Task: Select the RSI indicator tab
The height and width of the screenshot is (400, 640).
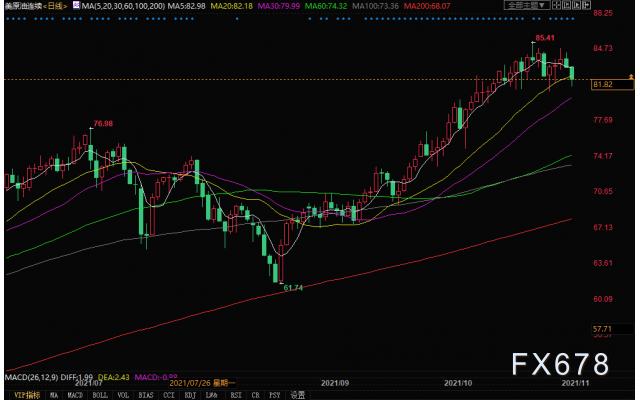Action: 236,395
